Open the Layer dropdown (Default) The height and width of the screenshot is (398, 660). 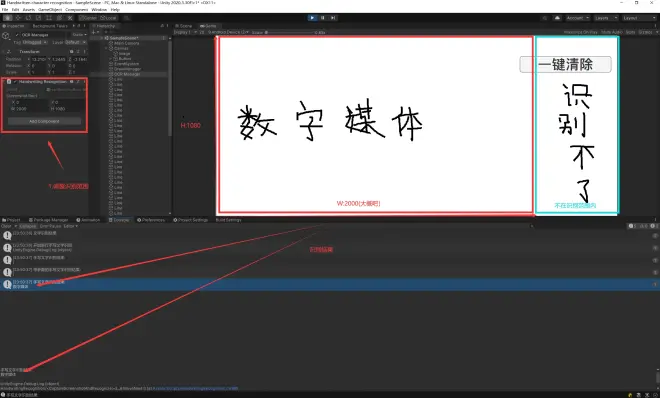75,42
